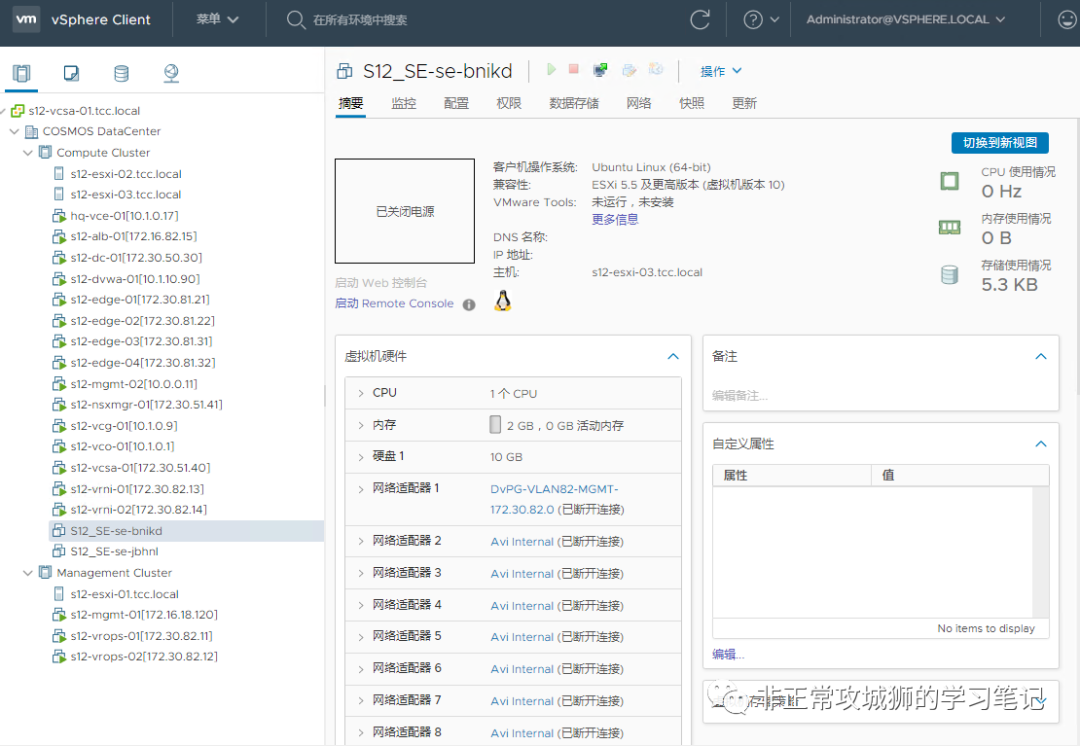Click the Linux penguin icon
The height and width of the screenshot is (746, 1080).
503,301
